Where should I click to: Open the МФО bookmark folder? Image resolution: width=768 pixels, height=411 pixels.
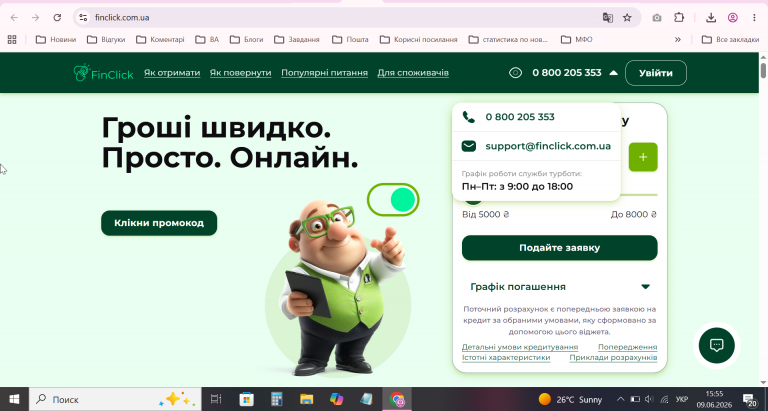click(576, 39)
